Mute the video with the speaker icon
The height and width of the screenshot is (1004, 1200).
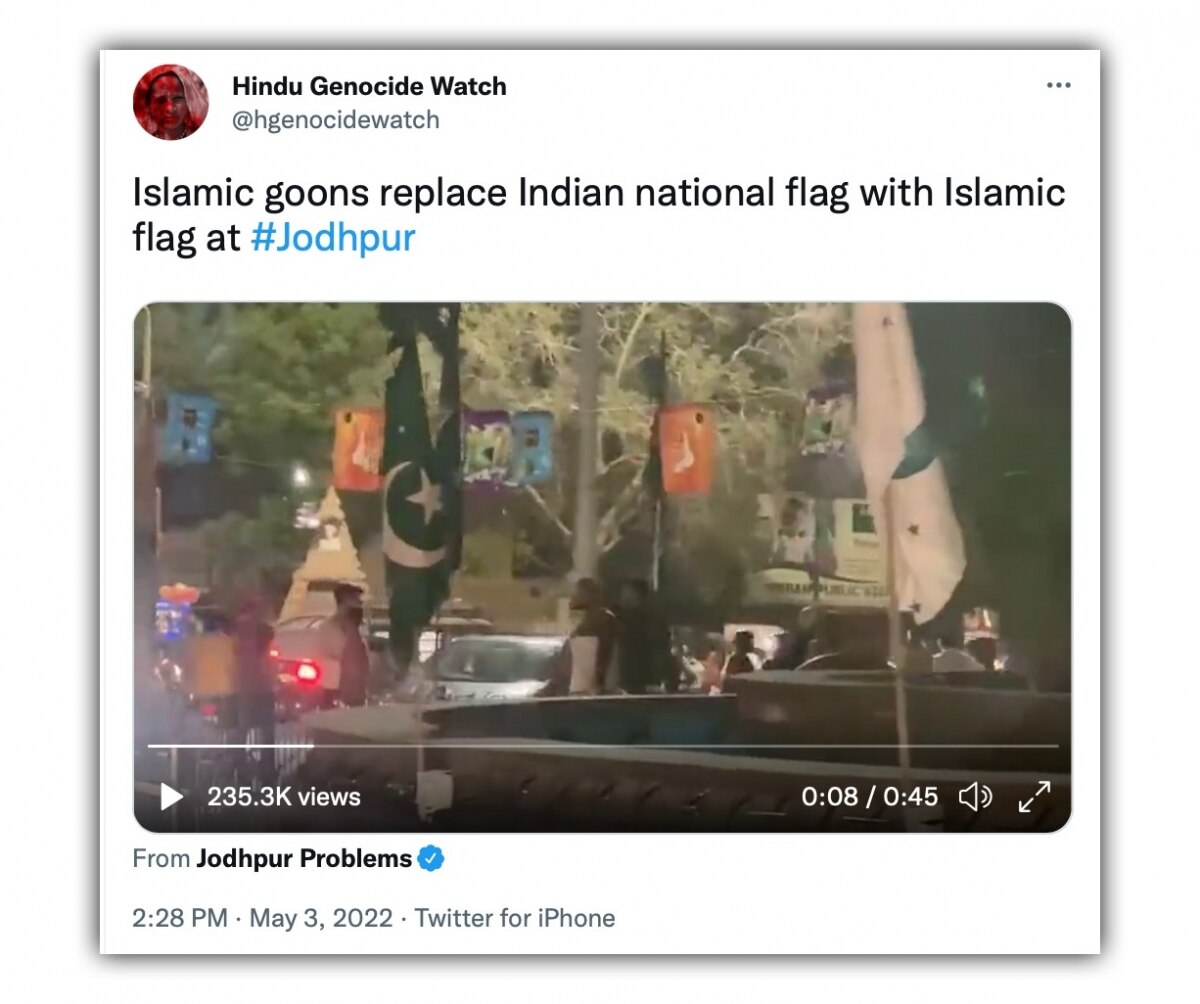click(x=975, y=797)
